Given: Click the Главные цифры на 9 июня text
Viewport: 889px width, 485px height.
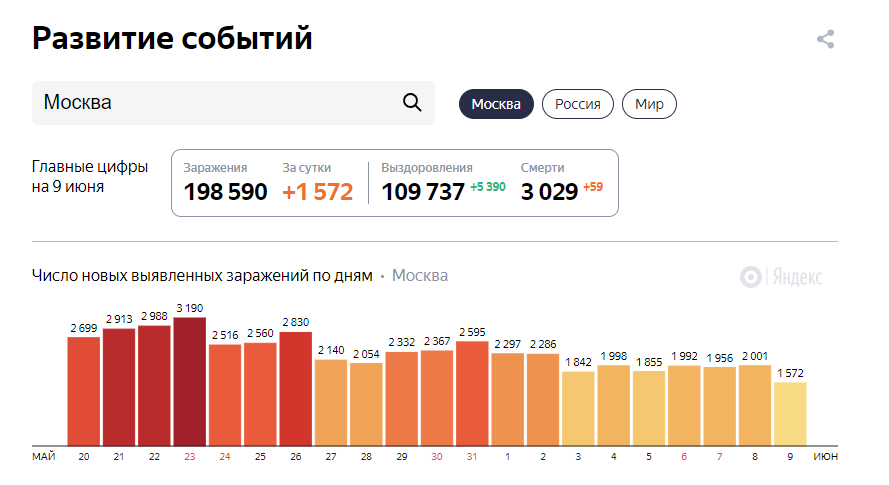Looking at the screenshot, I should coord(90,176).
